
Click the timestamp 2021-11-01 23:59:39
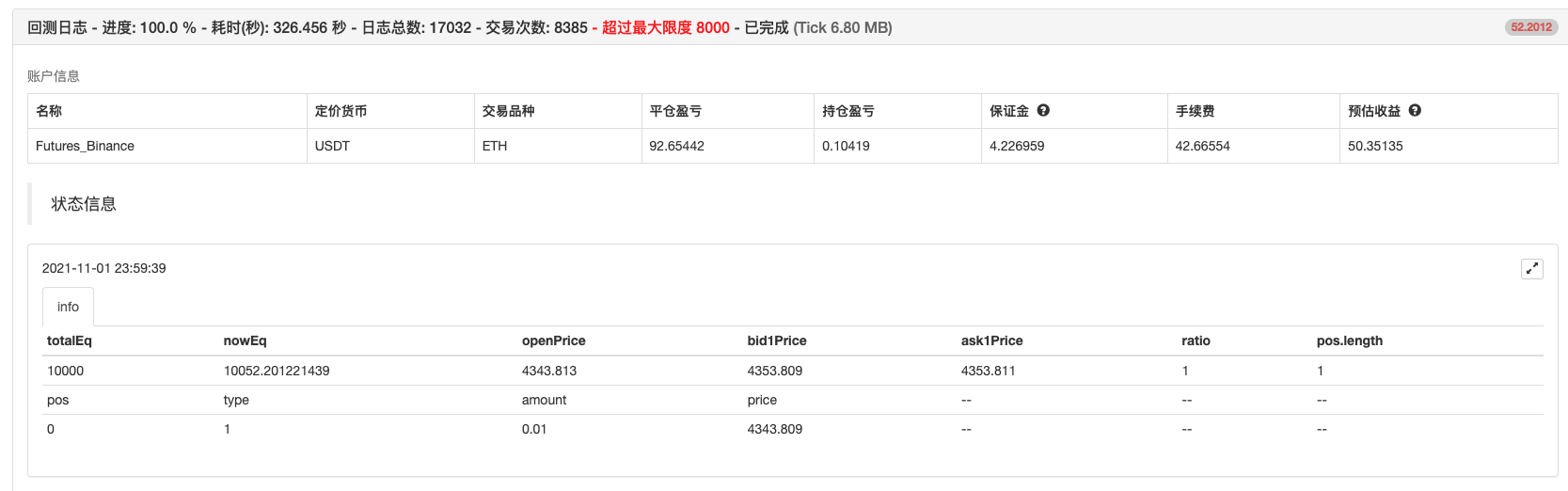pos(103,268)
